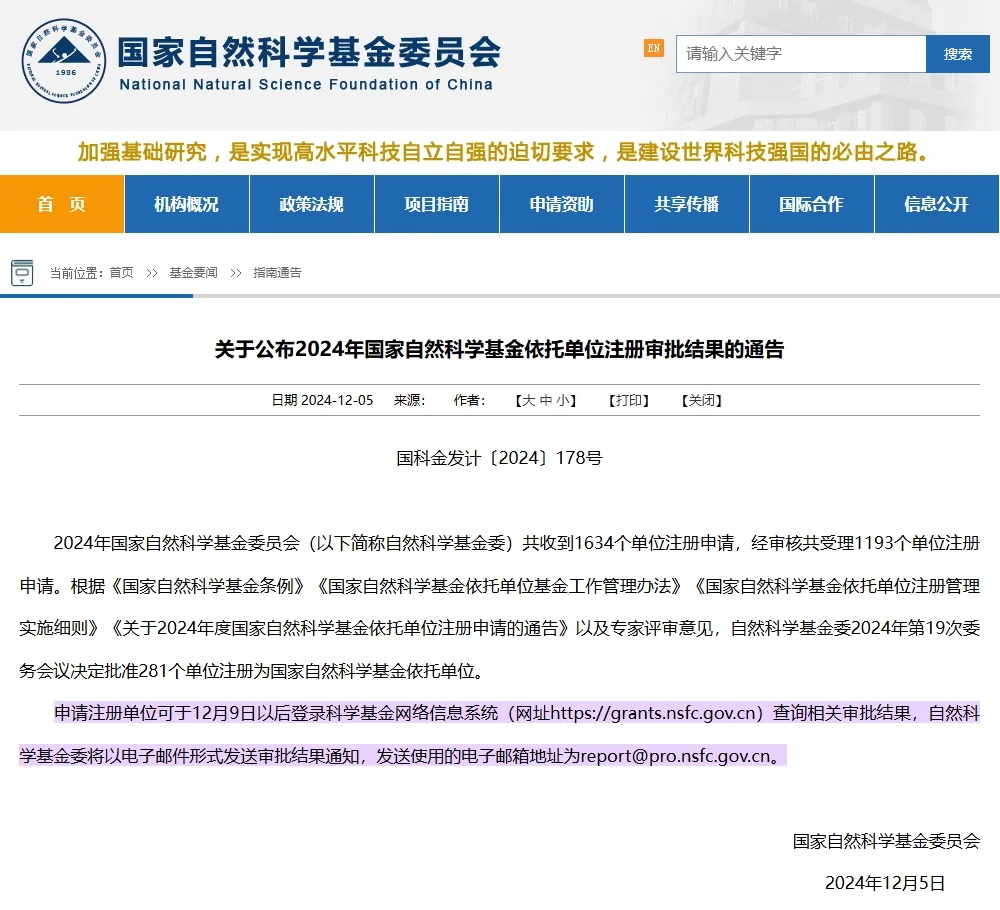Open the 机构概况 menu
1000x910 pixels.
[x=186, y=204]
